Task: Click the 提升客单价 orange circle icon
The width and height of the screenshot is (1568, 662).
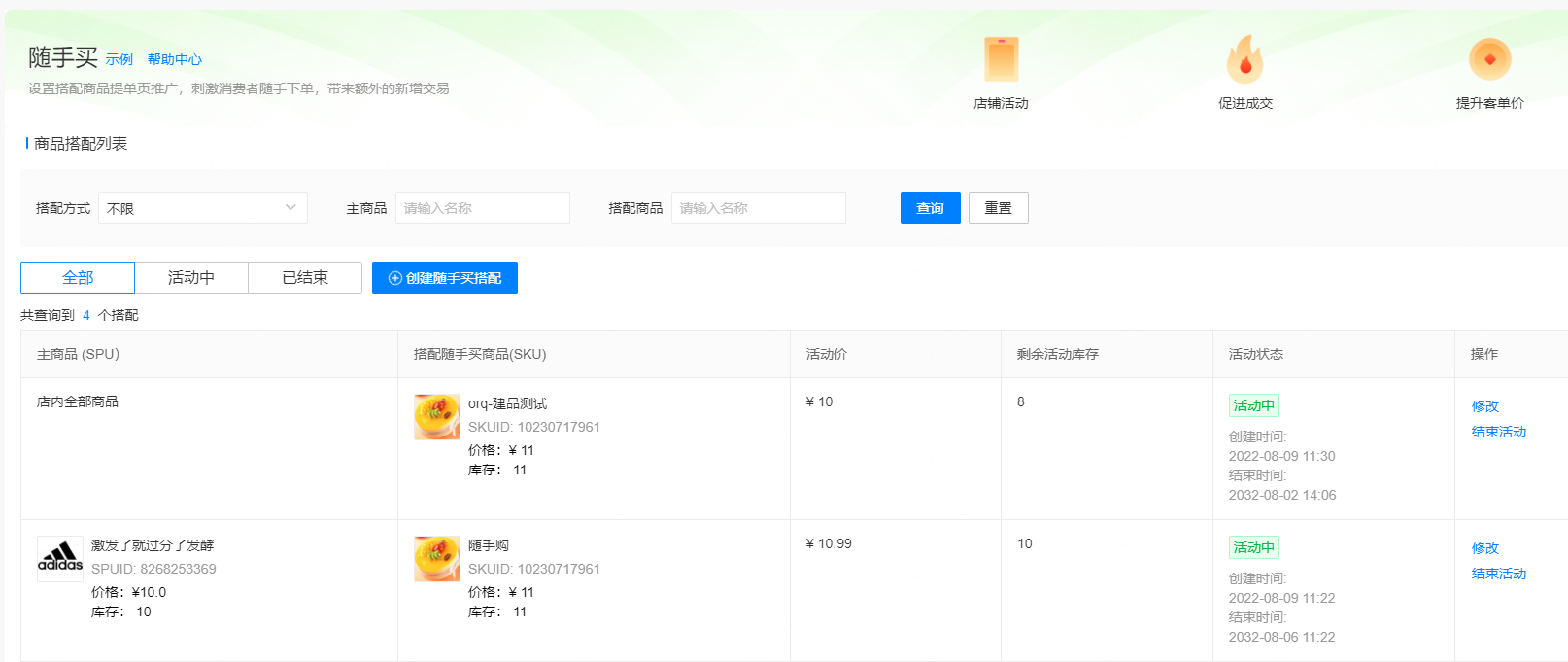Action: pos(1489,60)
